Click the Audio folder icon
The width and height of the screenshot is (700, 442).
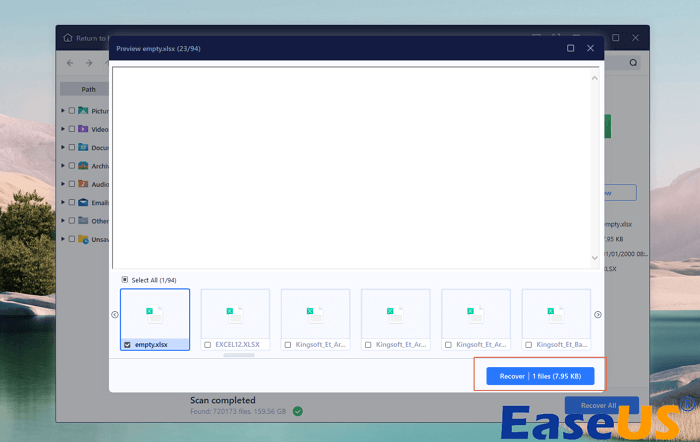pos(83,183)
